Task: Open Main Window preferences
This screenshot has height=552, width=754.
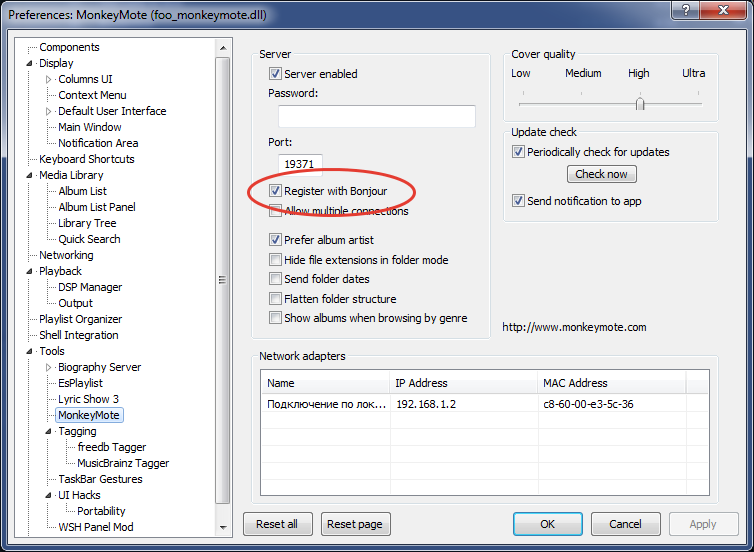Action: (89, 127)
